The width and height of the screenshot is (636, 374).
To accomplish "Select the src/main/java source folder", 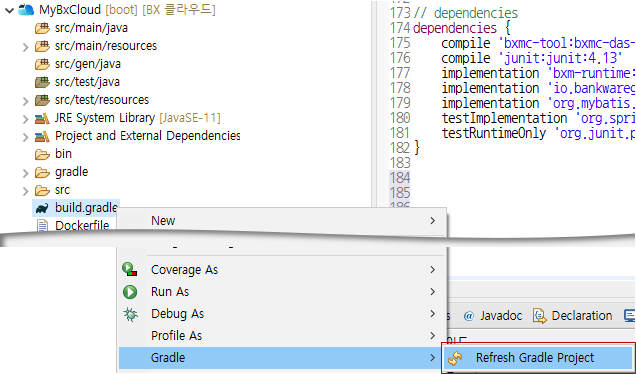I will [91, 28].
